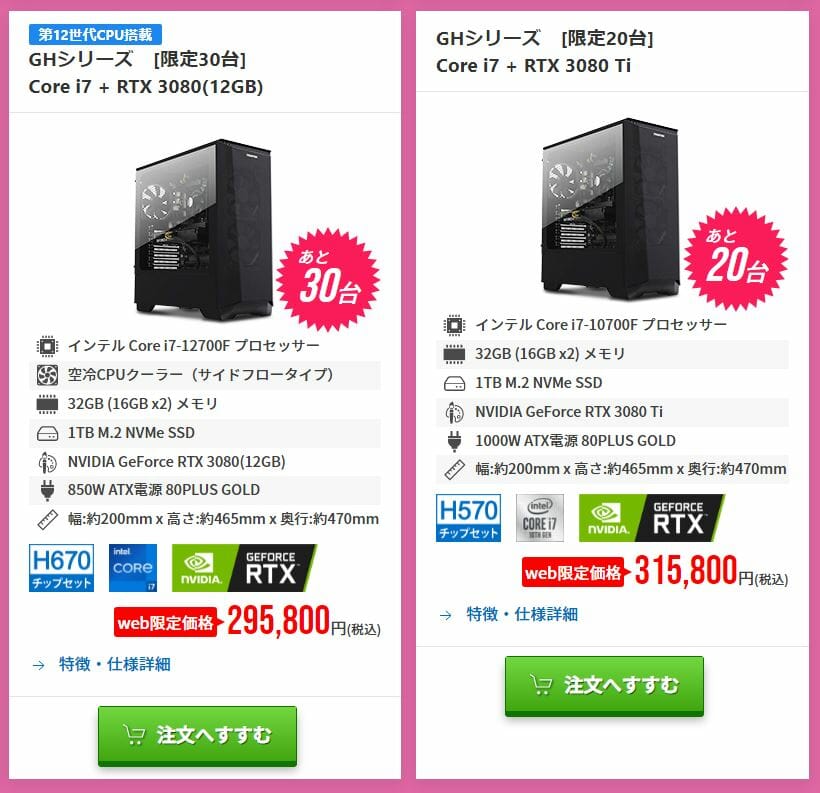
Task: Click the ruler icon in the right card dimensions
Action: point(454,469)
